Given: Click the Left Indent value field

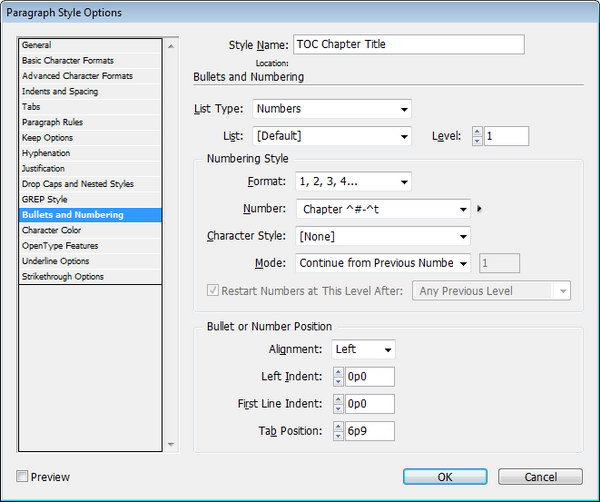Looking at the screenshot, I should (x=370, y=377).
